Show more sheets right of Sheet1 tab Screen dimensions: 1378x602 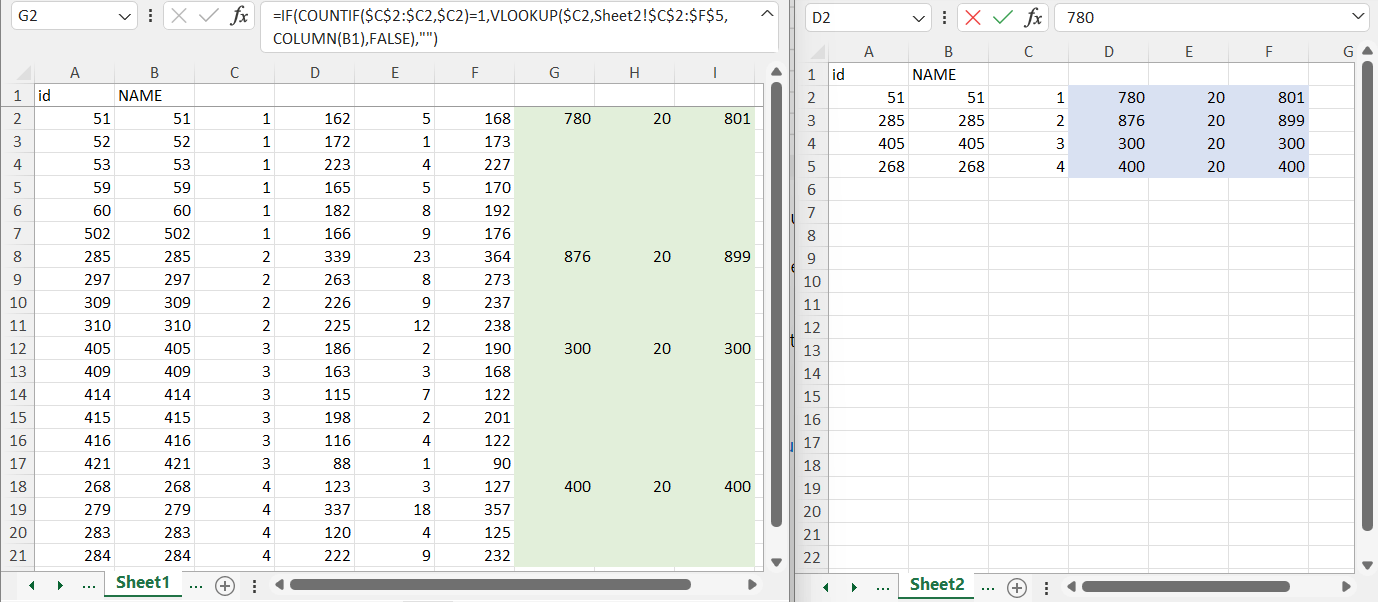click(x=195, y=585)
